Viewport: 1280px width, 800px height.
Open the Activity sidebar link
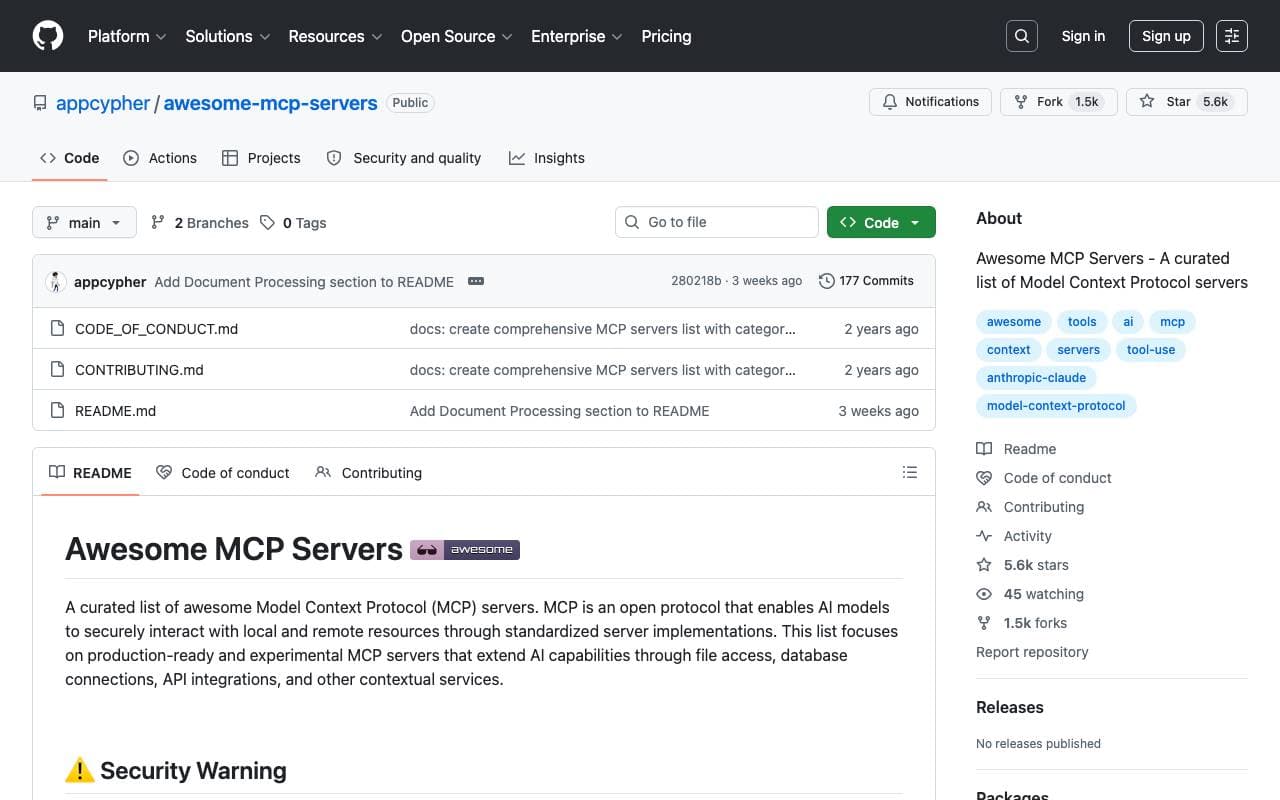point(1014,536)
